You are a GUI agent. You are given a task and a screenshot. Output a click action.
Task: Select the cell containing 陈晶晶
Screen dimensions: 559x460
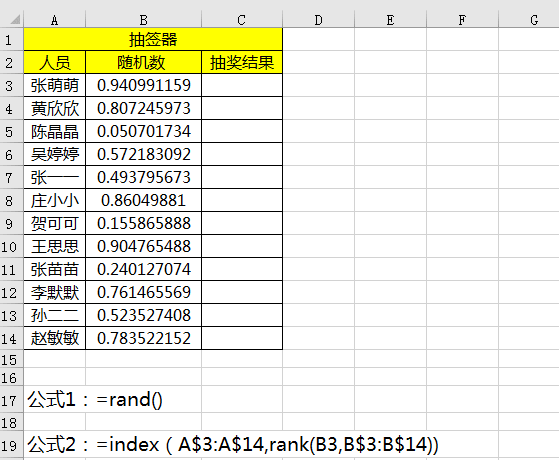55,131
